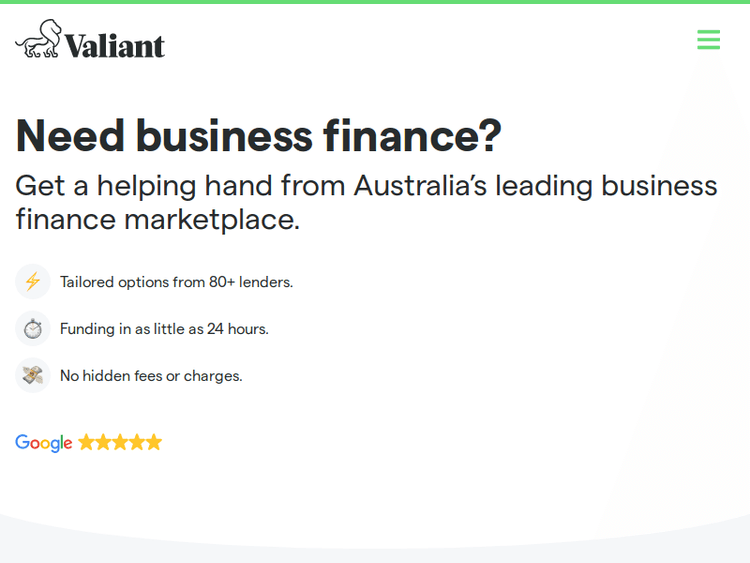Click the stopwatch icon
750x563 pixels.
pos(33,329)
